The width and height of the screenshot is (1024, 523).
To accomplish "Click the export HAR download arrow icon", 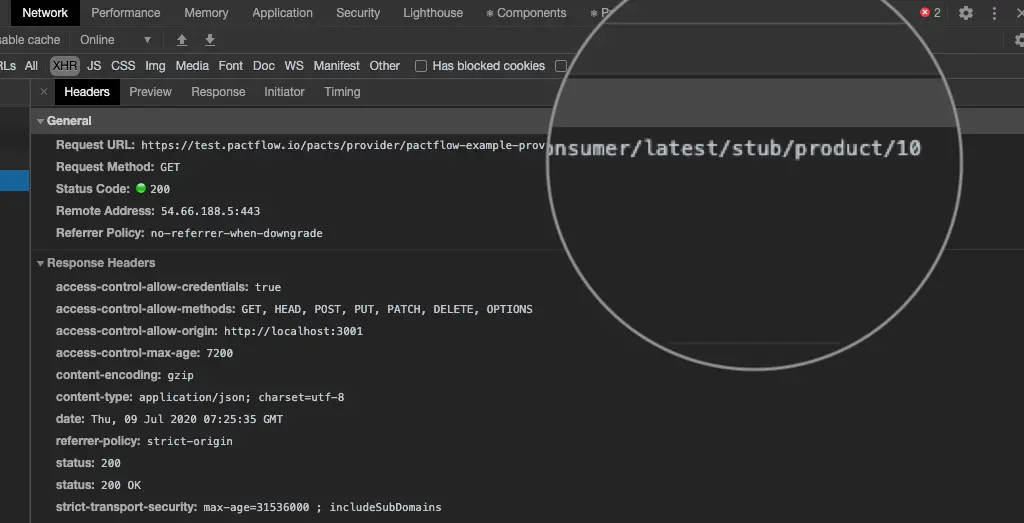I will tap(210, 40).
